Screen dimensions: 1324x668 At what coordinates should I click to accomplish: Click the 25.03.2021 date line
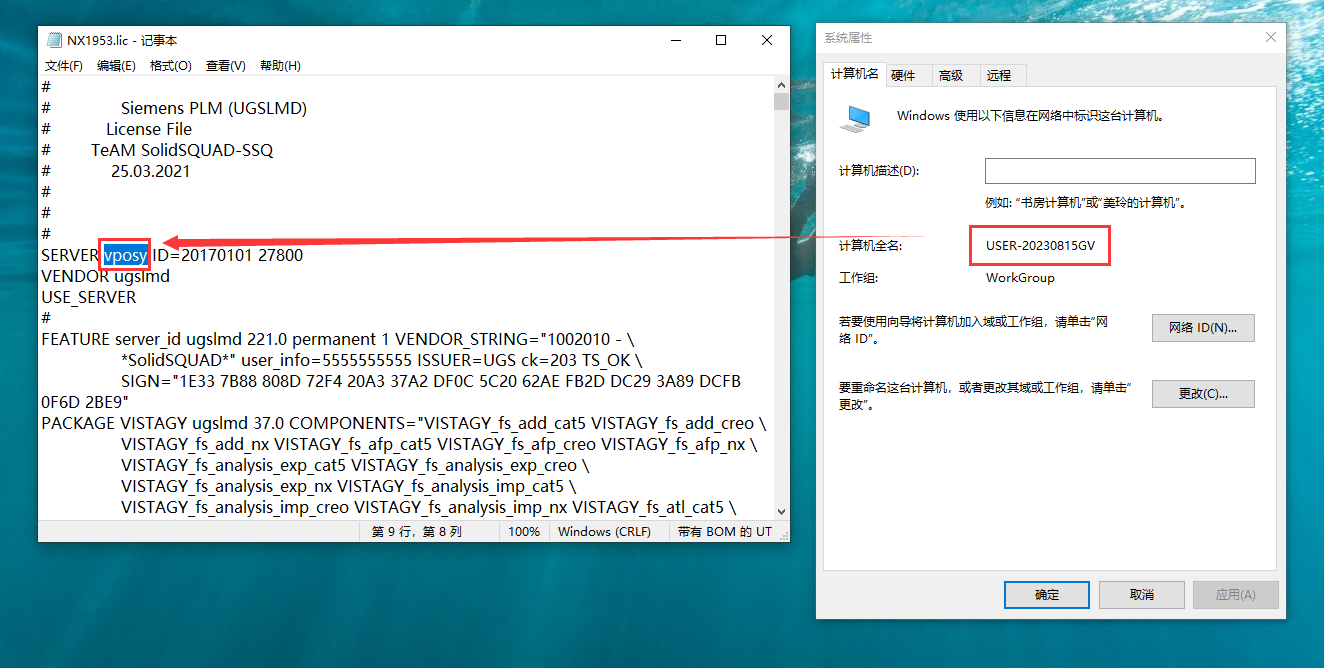click(151, 171)
